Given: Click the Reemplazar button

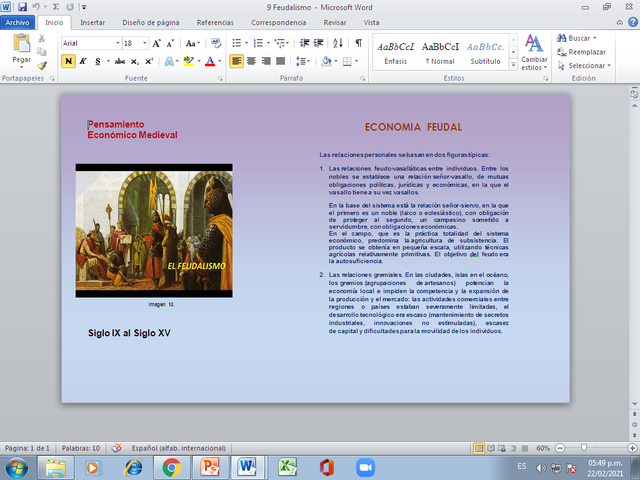Looking at the screenshot, I should (x=581, y=52).
